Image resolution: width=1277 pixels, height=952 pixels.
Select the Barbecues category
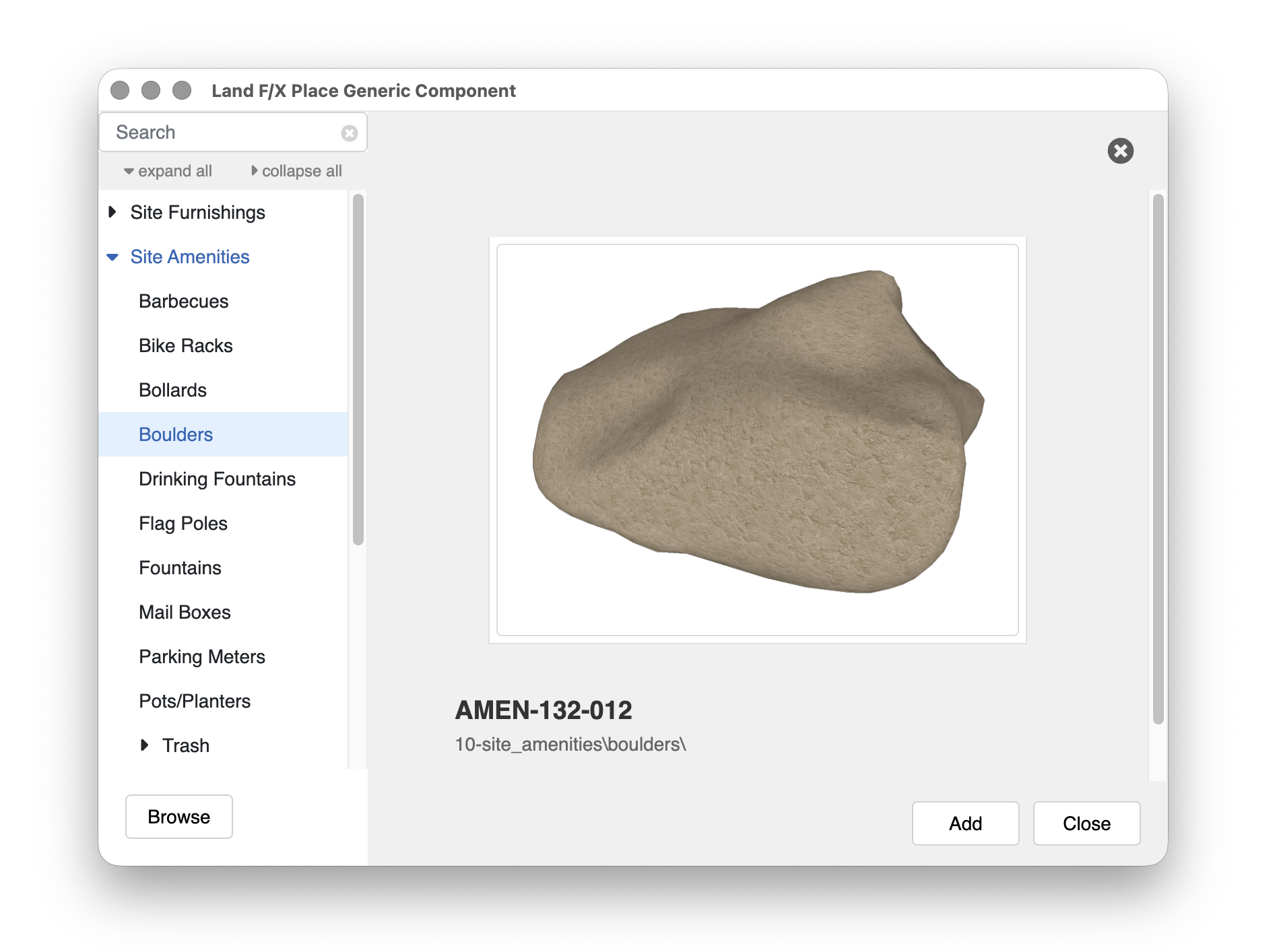pyautogui.click(x=223, y=301)
